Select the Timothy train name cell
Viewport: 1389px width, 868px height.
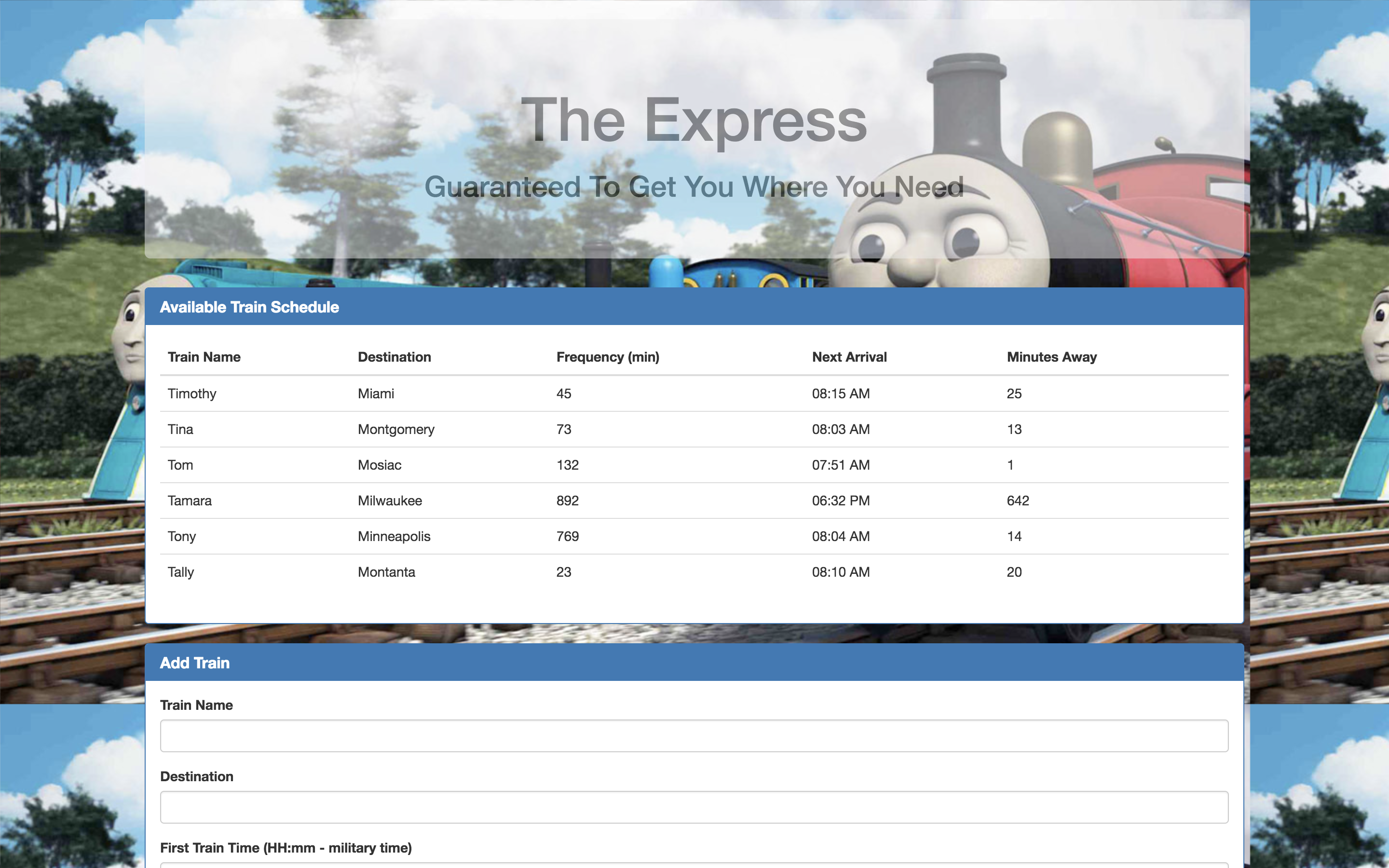click(x=191, y=394)
